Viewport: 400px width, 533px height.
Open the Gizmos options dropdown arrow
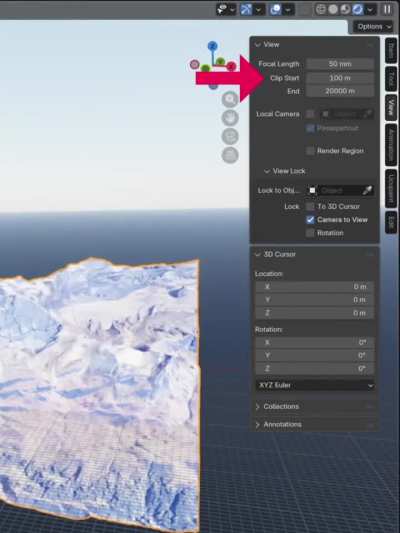tap(259, 10)
